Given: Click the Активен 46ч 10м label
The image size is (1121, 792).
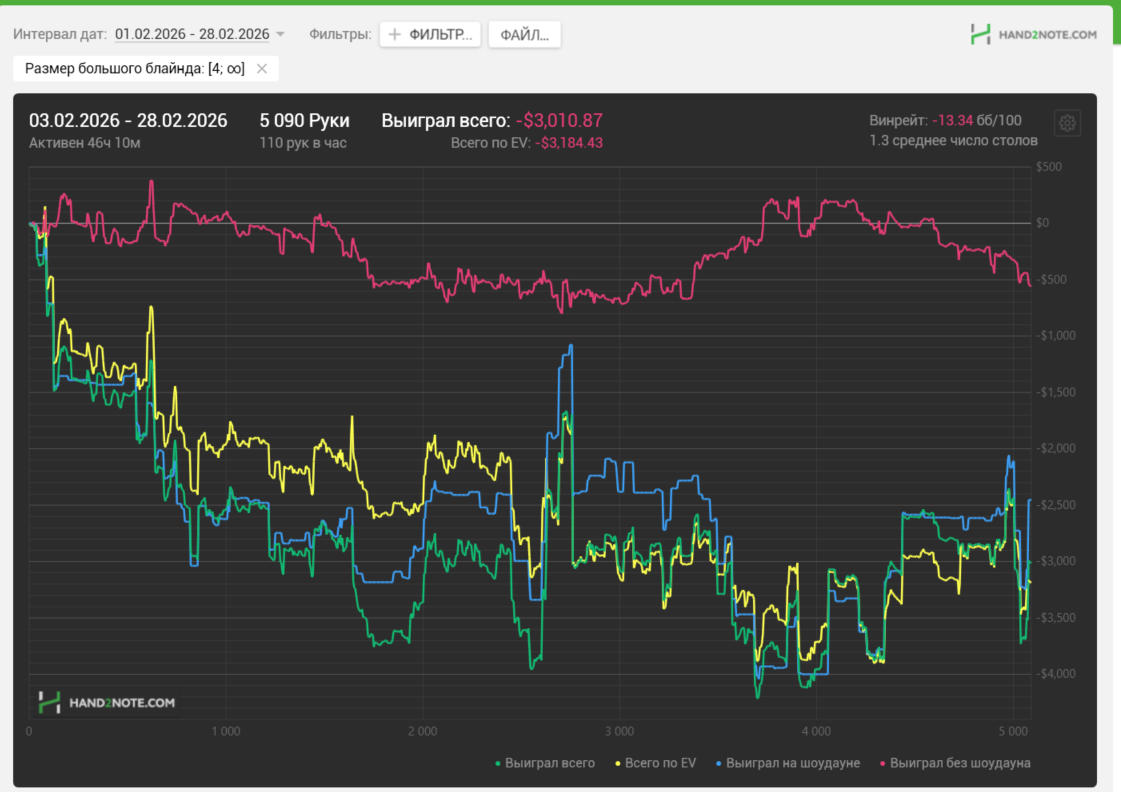Looking at the screenshot, I should 84,143.
